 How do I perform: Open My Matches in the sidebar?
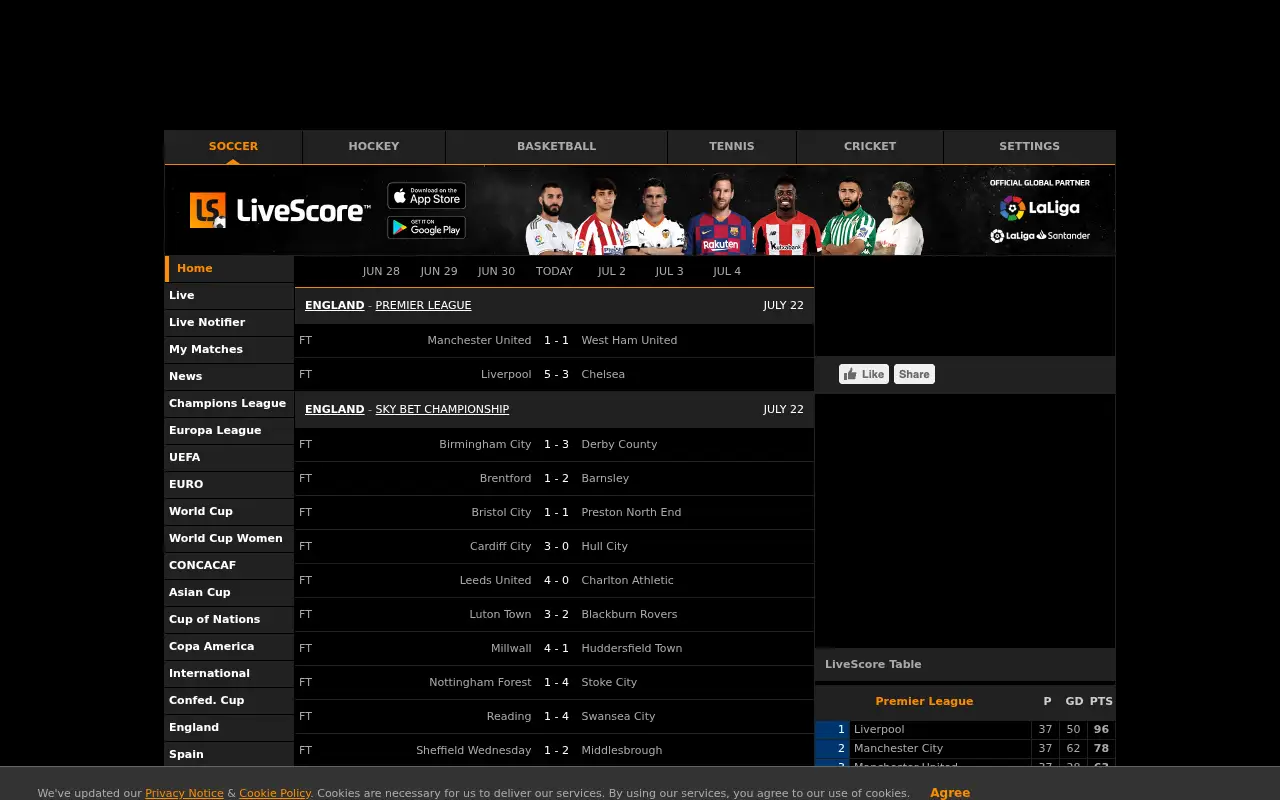tap(229, 349)
